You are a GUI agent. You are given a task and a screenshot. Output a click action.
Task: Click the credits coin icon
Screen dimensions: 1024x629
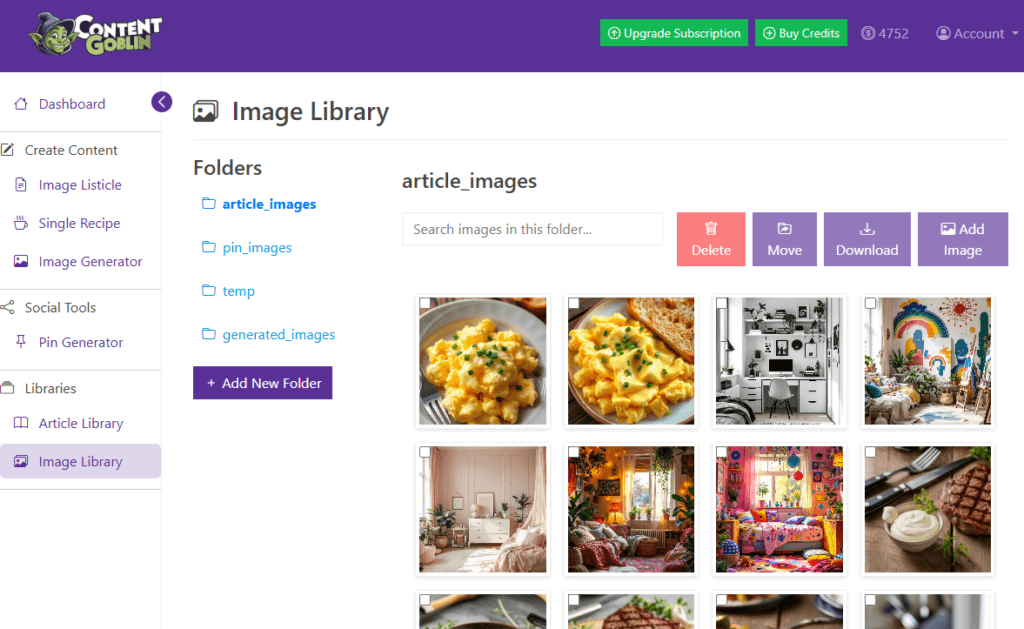(868, 33)
